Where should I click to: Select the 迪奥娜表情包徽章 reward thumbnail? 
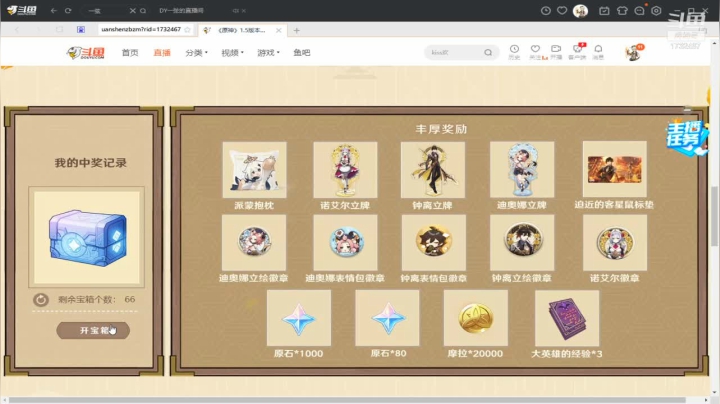click(345, 242)
